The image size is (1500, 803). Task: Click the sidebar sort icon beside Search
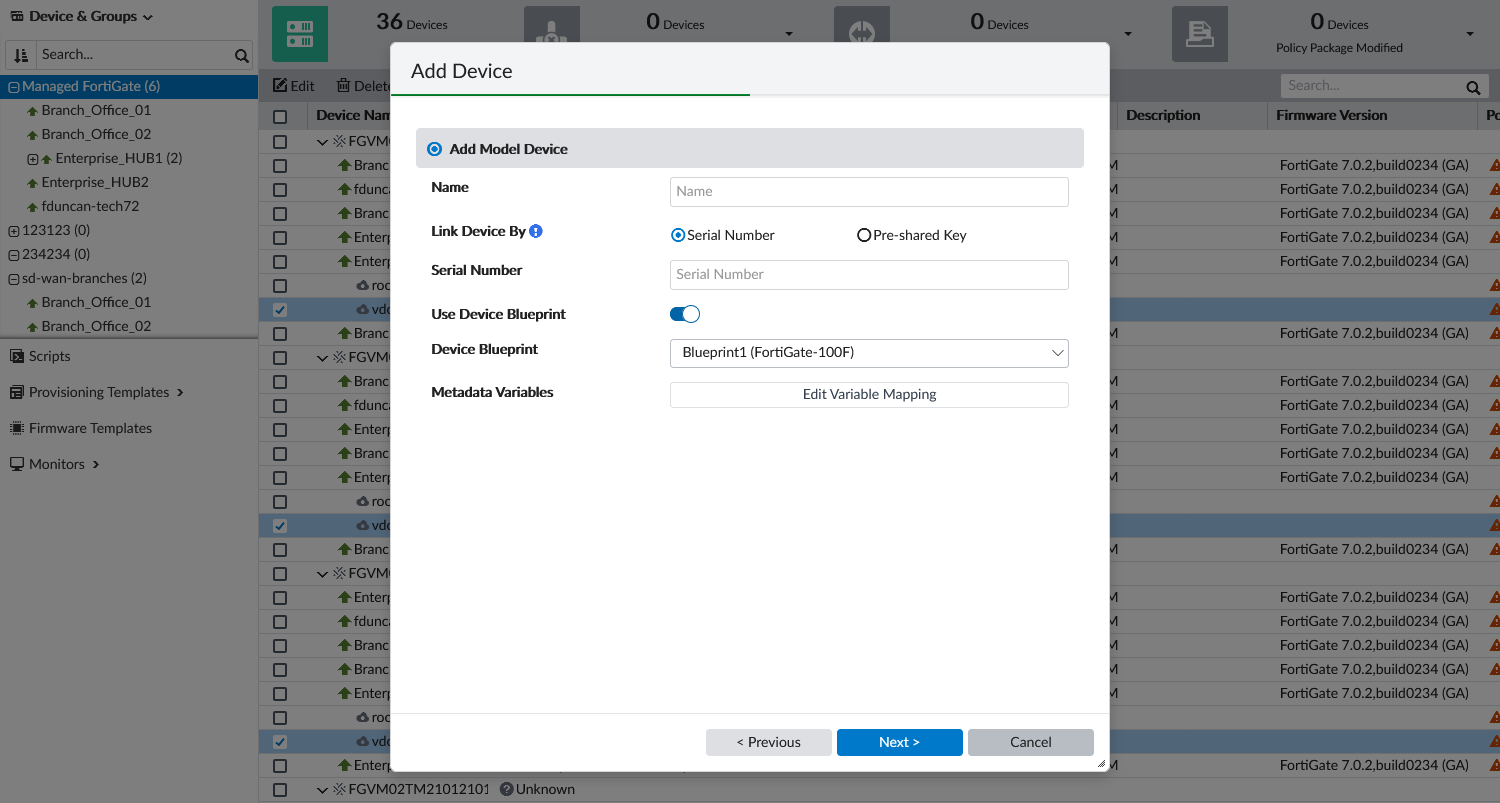(x=21, y=55)
